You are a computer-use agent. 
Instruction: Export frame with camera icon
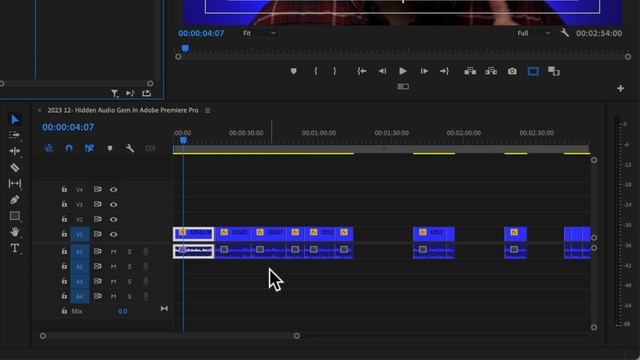point(512,71)
